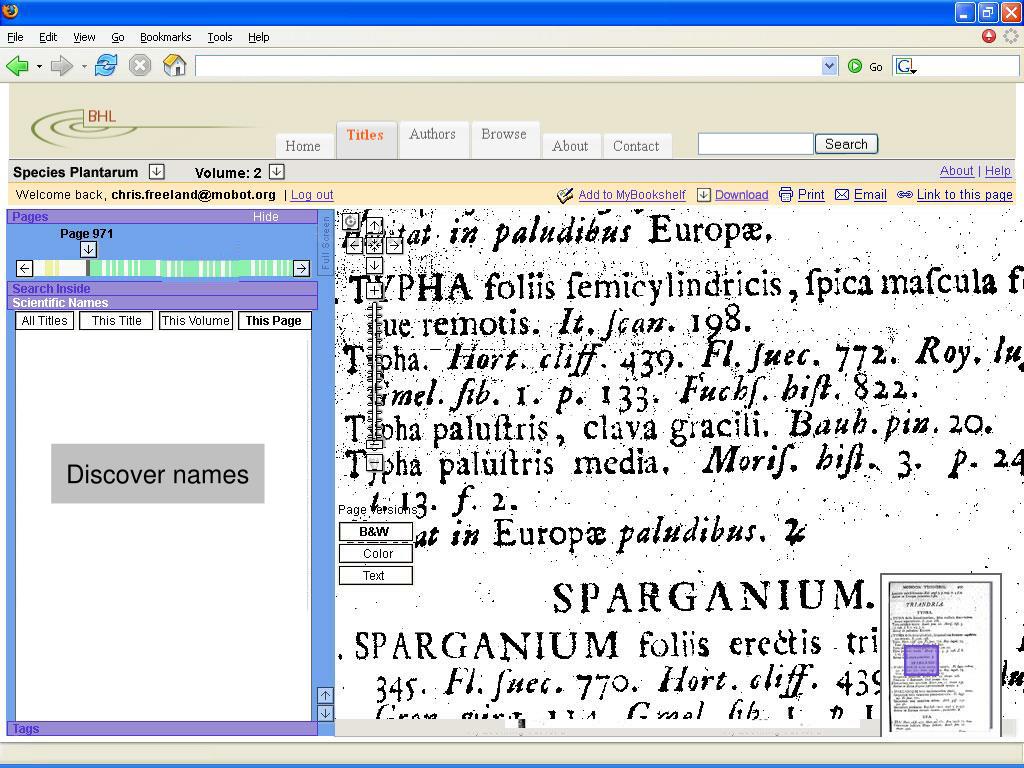
Task: Reload the page with the refresh icon
Action: click(106, 65)
